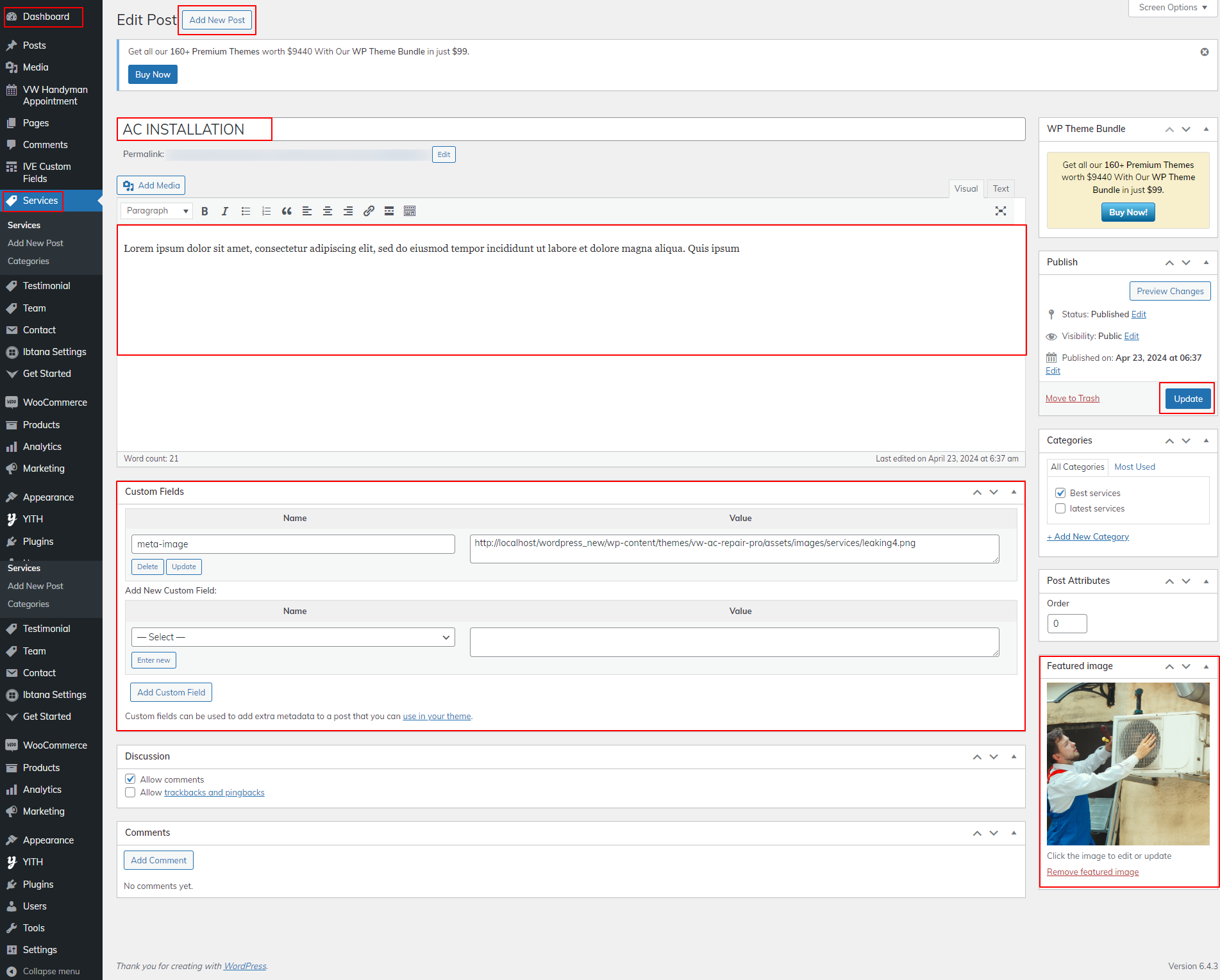Screen dimensions: 1220x980
Task: Click the Insert Read More tag icon
Action: (389, 211)
